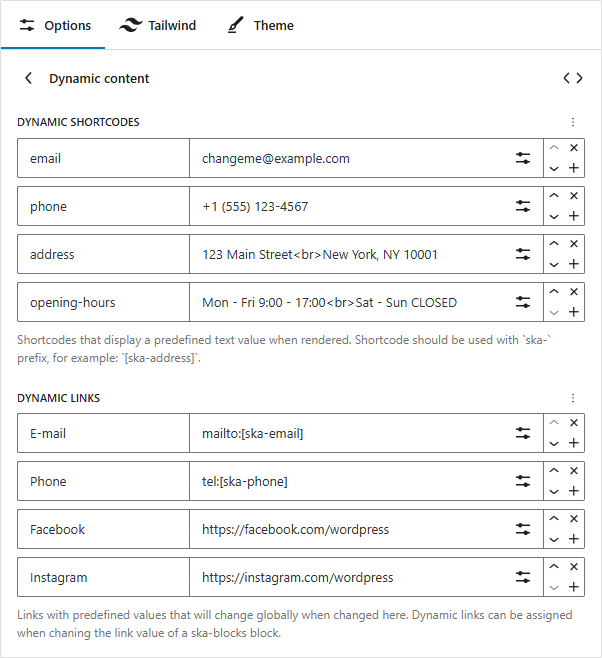Screen dimensions: 602x658
Task: Open the Dynamic Shortcodes three-dot menu
Action: pyautogui.click(x=573, y=122)
